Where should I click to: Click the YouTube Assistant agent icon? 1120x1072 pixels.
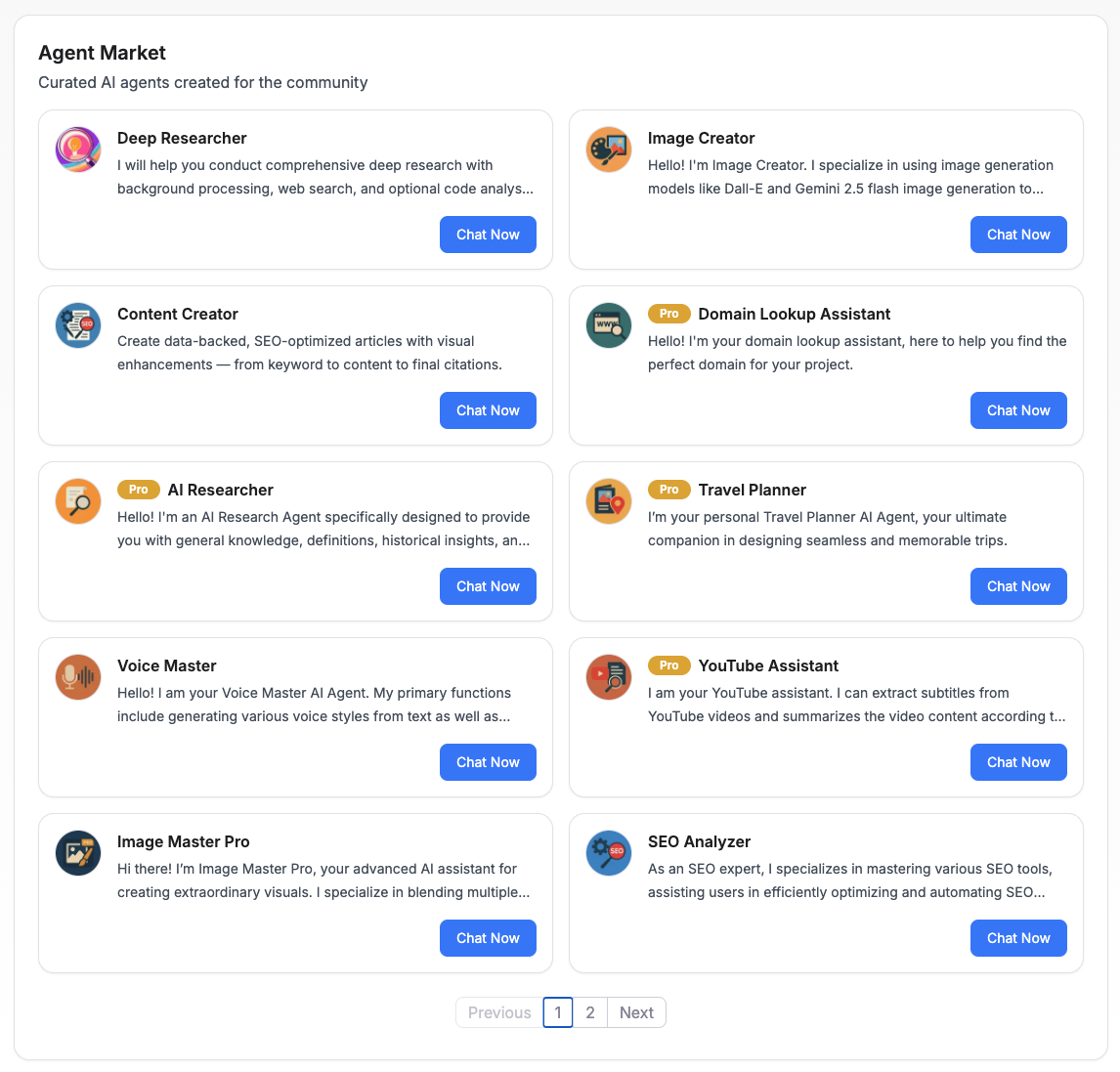(x=609, y=678)
